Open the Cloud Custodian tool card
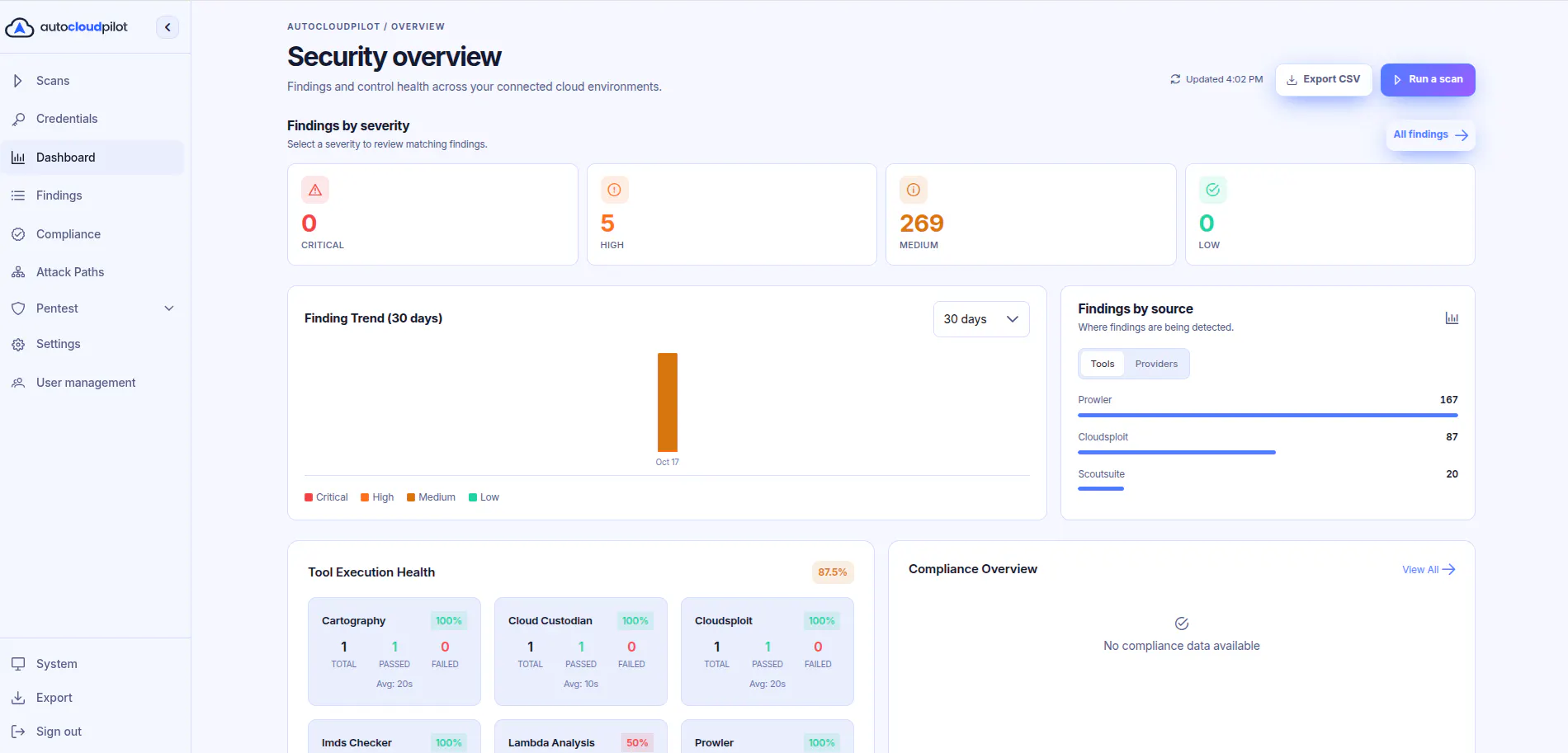Image resolution: width=1568 pixels, height=753 pixels. tap(581, 652)
